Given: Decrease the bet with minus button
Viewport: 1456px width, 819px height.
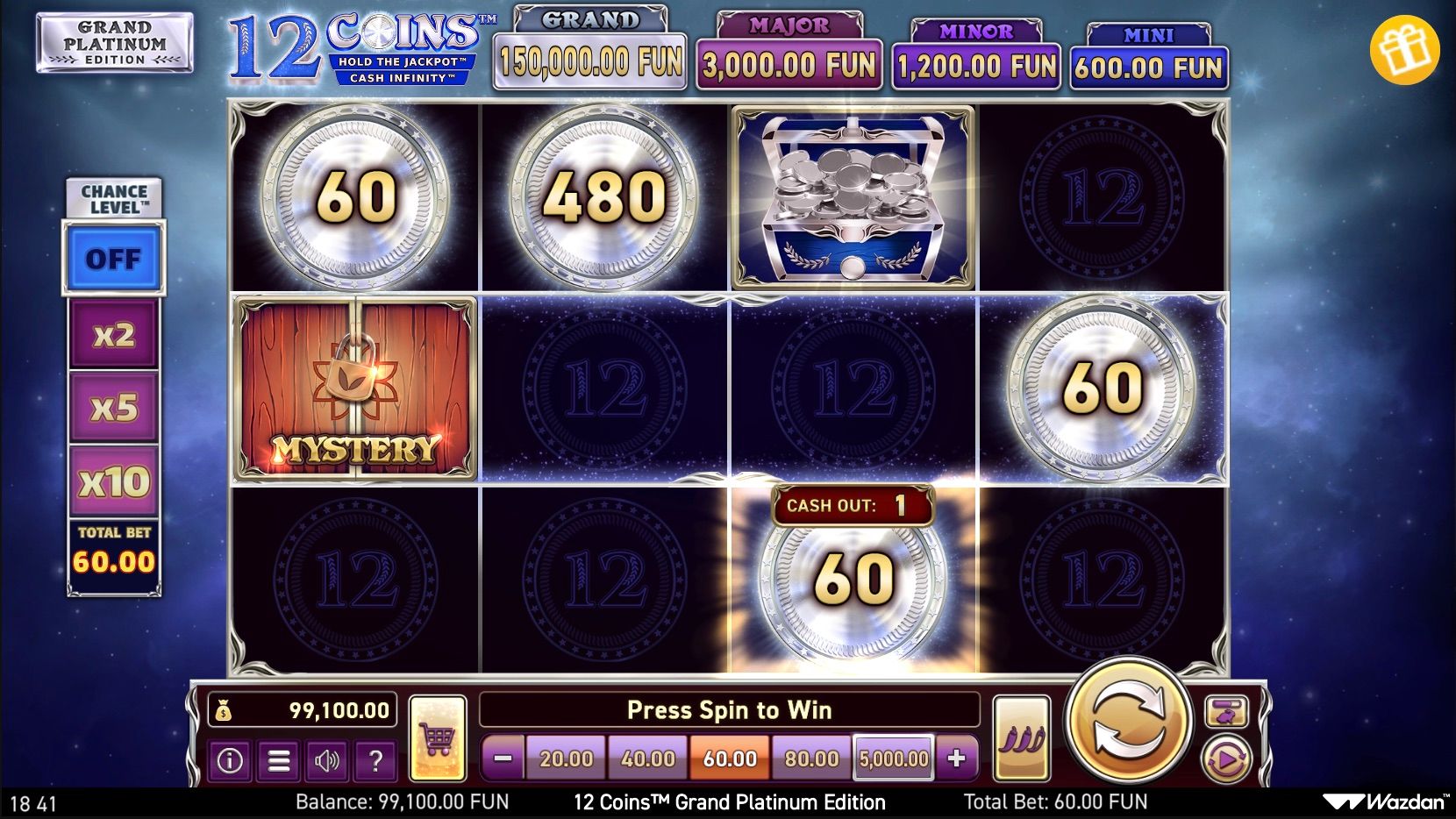Looking at the screenshot, I should click(503, 758).
